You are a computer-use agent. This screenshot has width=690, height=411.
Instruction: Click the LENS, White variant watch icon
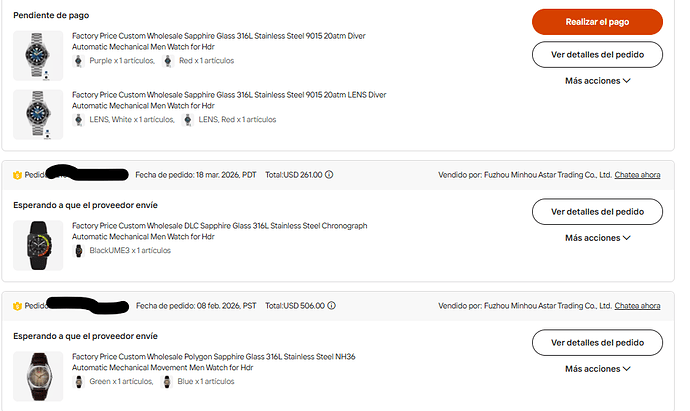[x=78, y=120]
